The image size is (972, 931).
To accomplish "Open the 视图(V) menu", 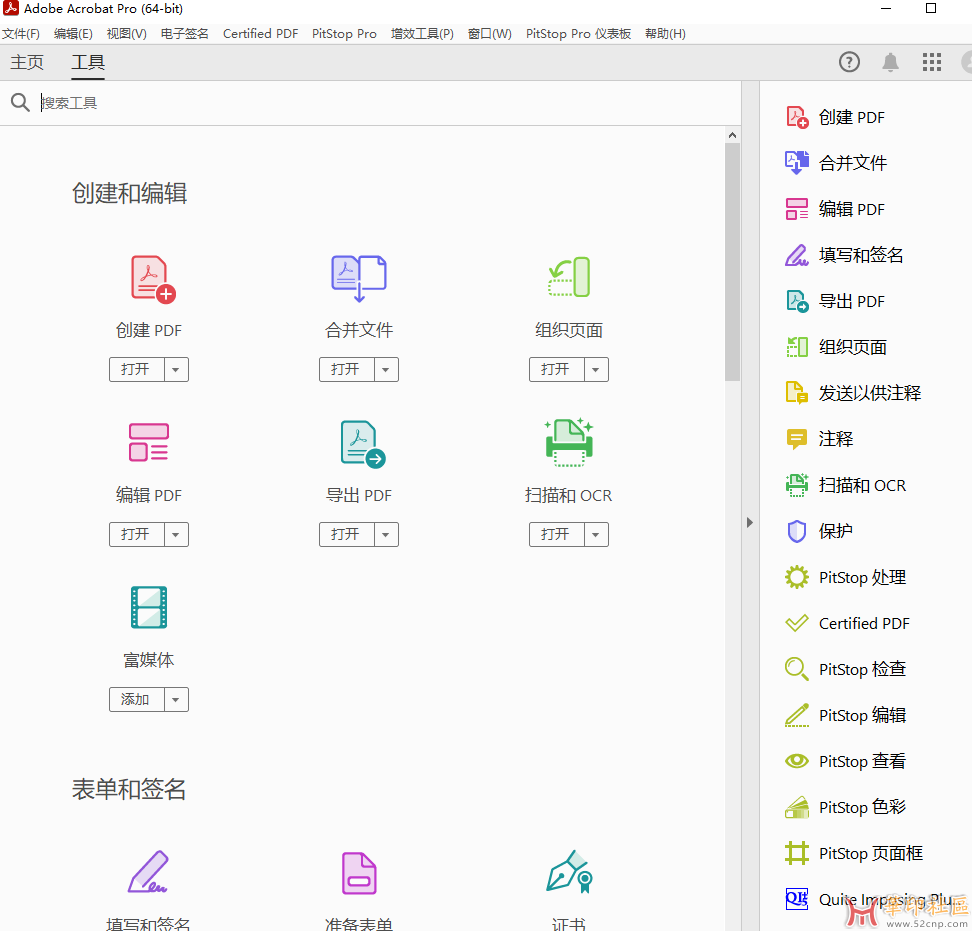I will (126, 33).
